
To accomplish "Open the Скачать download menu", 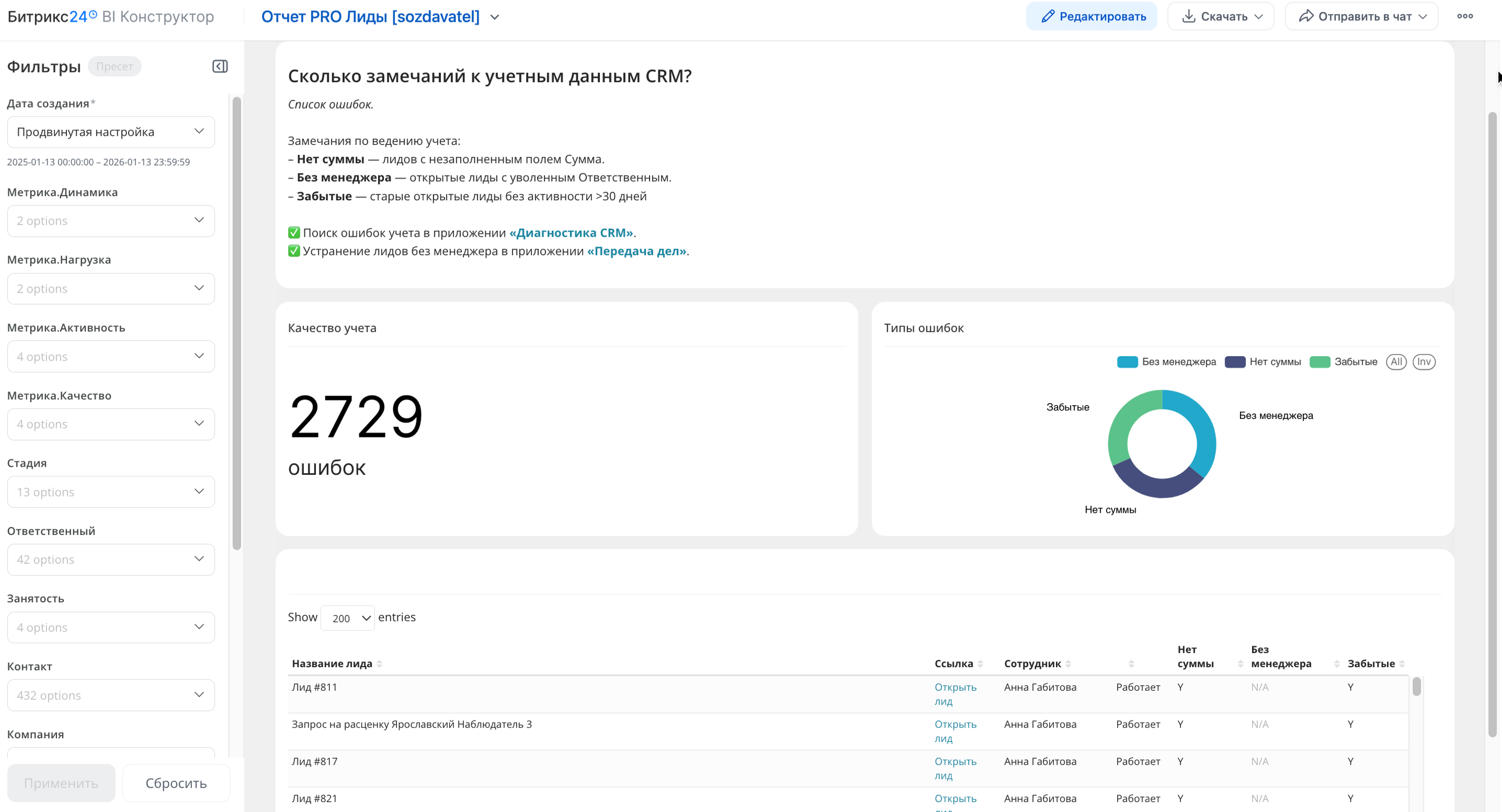I will pyautogui.click(x=1220, y=16).
